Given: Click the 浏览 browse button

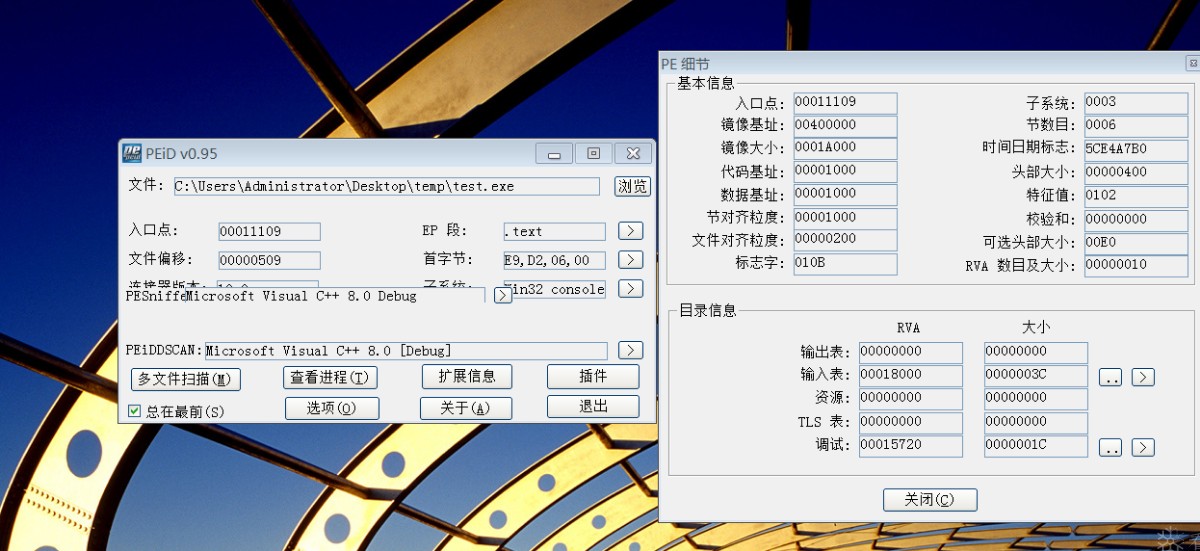Looking at the screenshot, I should point(632,186).
